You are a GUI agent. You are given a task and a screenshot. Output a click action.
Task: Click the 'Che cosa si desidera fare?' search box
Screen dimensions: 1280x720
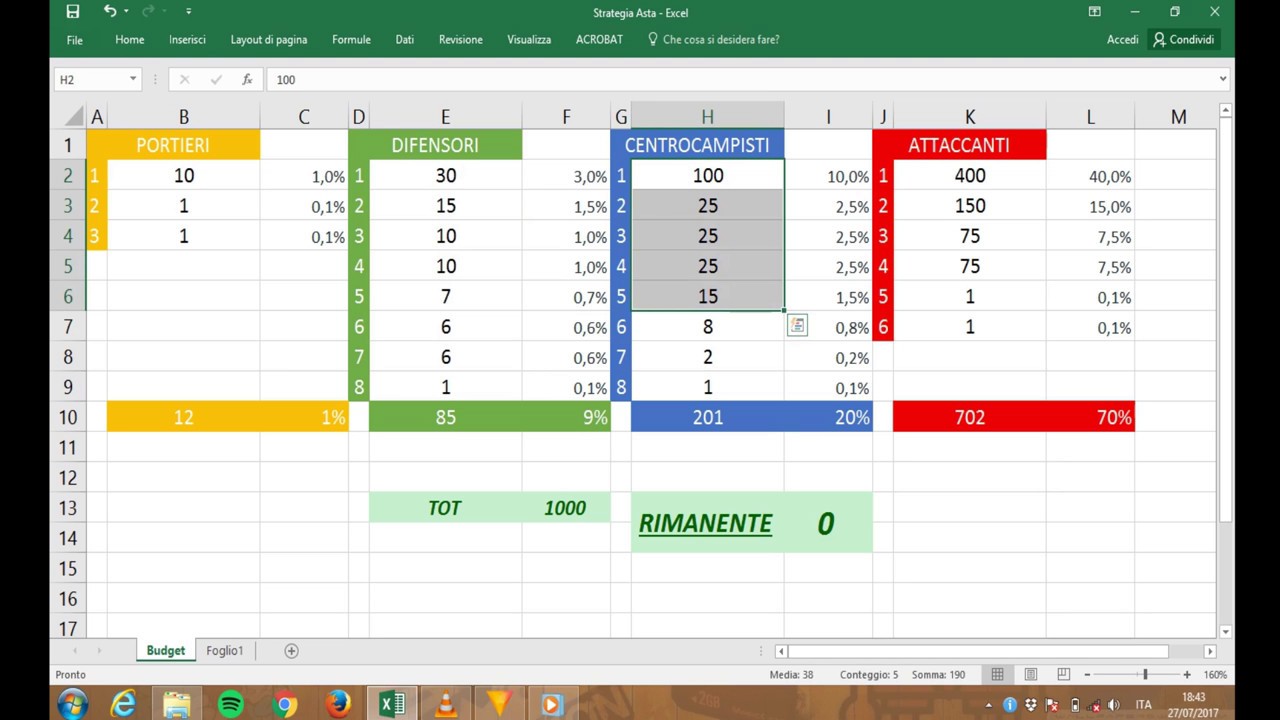tap(713, 40)
